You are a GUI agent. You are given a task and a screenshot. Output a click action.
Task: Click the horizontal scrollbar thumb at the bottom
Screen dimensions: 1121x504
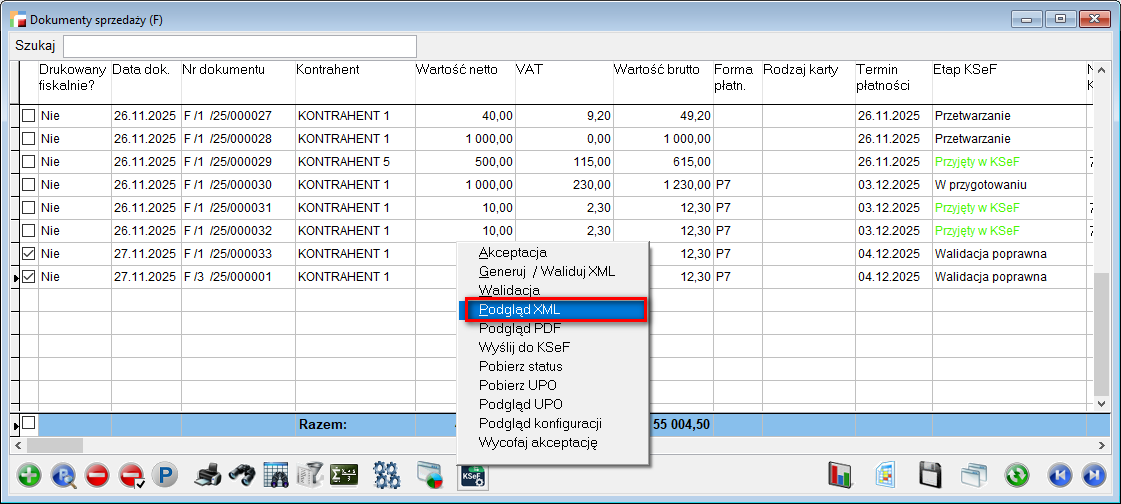55,445
